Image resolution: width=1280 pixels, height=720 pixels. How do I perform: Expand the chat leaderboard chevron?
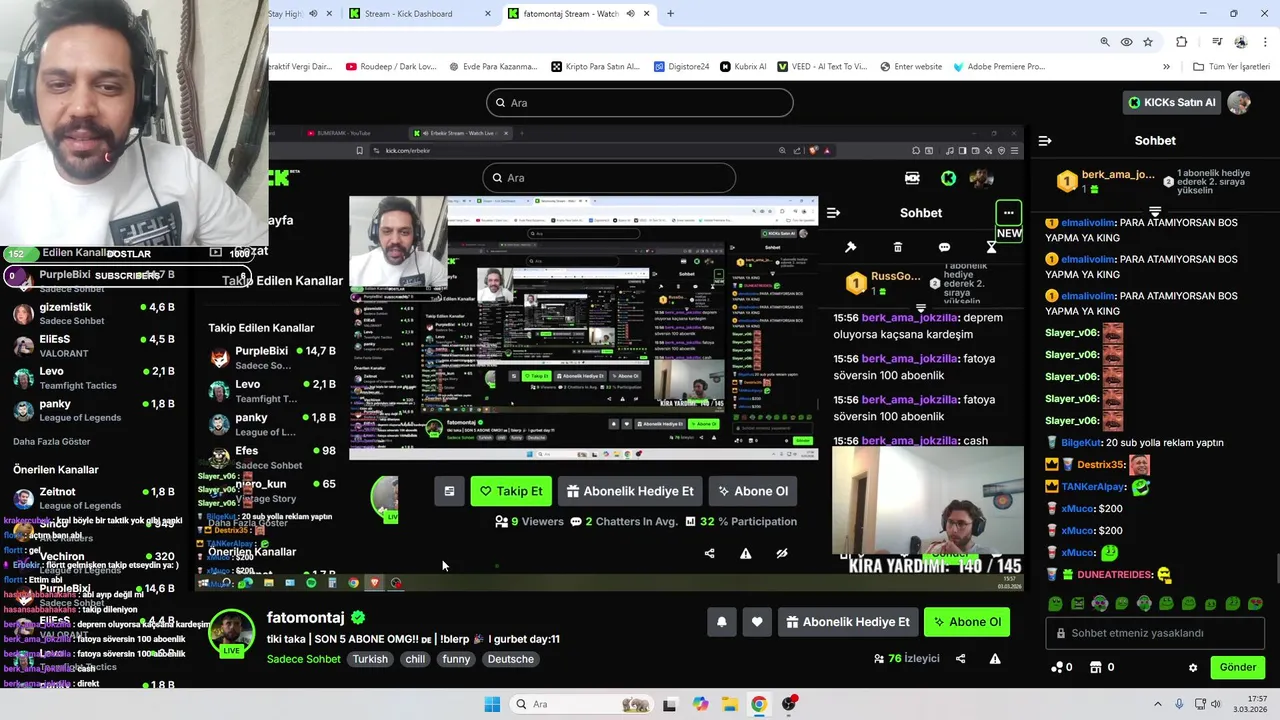click(1155, 212)
